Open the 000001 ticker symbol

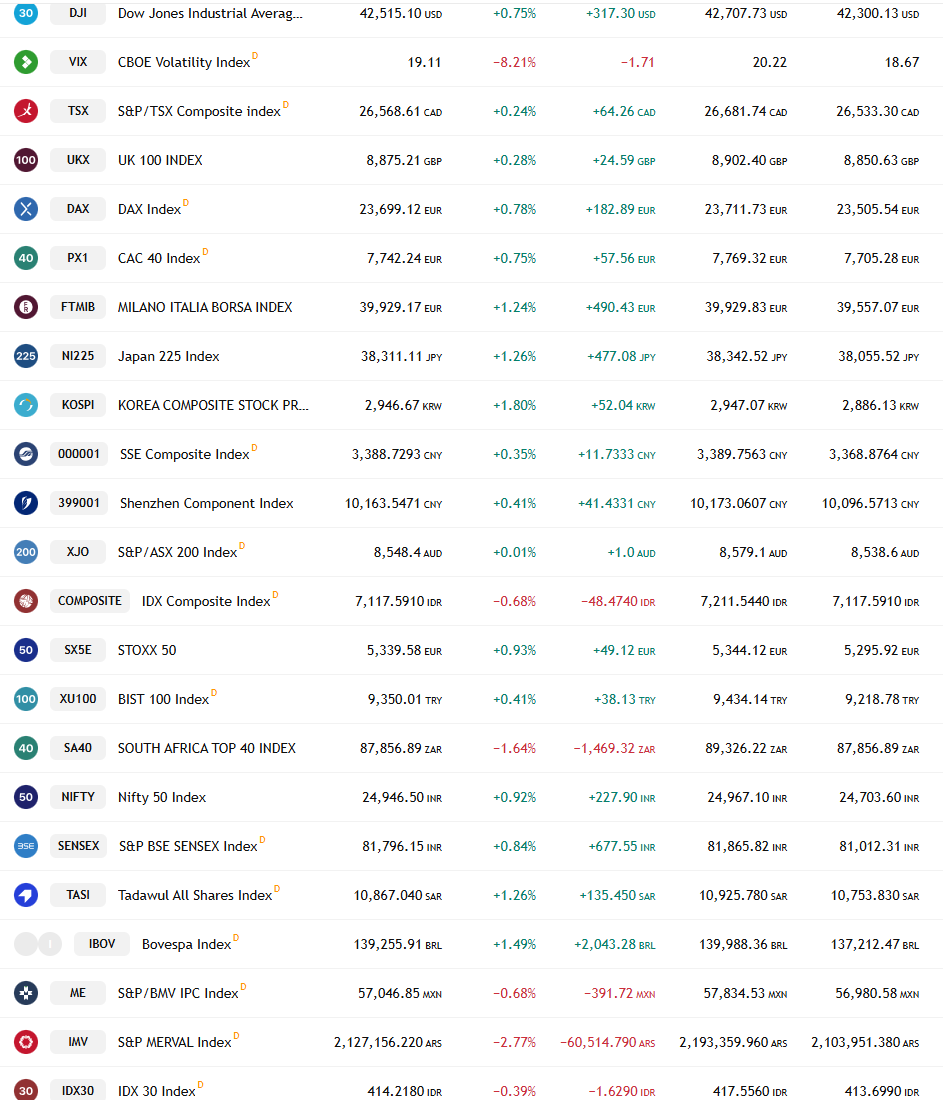coord(79,454)
